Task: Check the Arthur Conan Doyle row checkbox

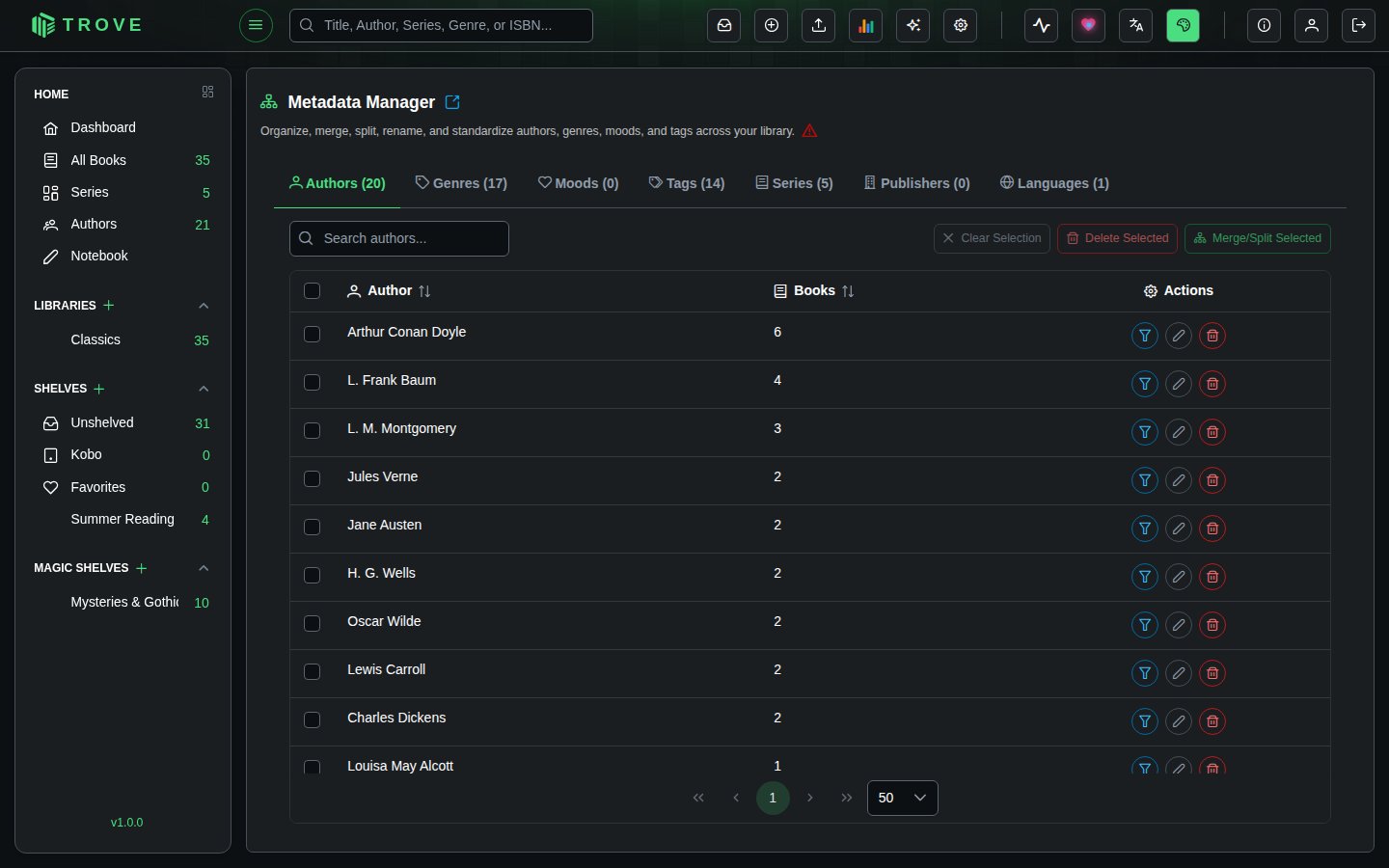Action: (312, 334)
